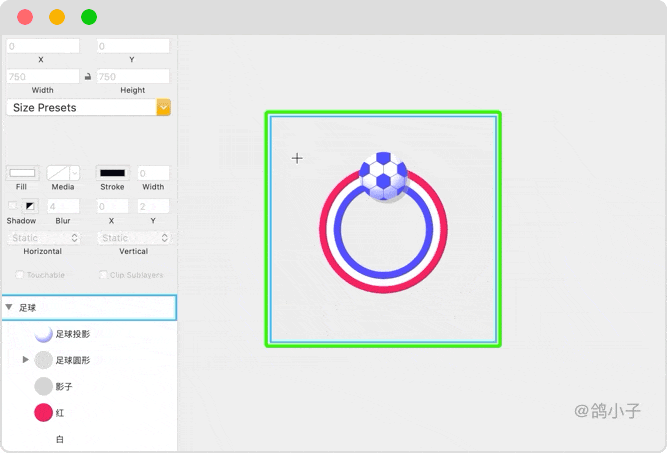Click the Y position input field
The width and height of the screenshot is (667, 453).
pos(133,46)
